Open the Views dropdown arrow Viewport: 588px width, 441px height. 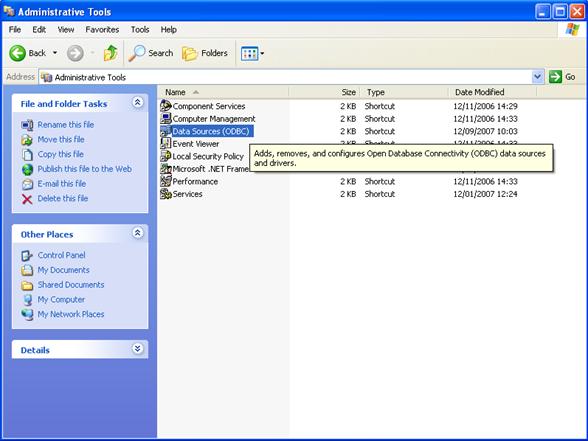pos(262,54)
